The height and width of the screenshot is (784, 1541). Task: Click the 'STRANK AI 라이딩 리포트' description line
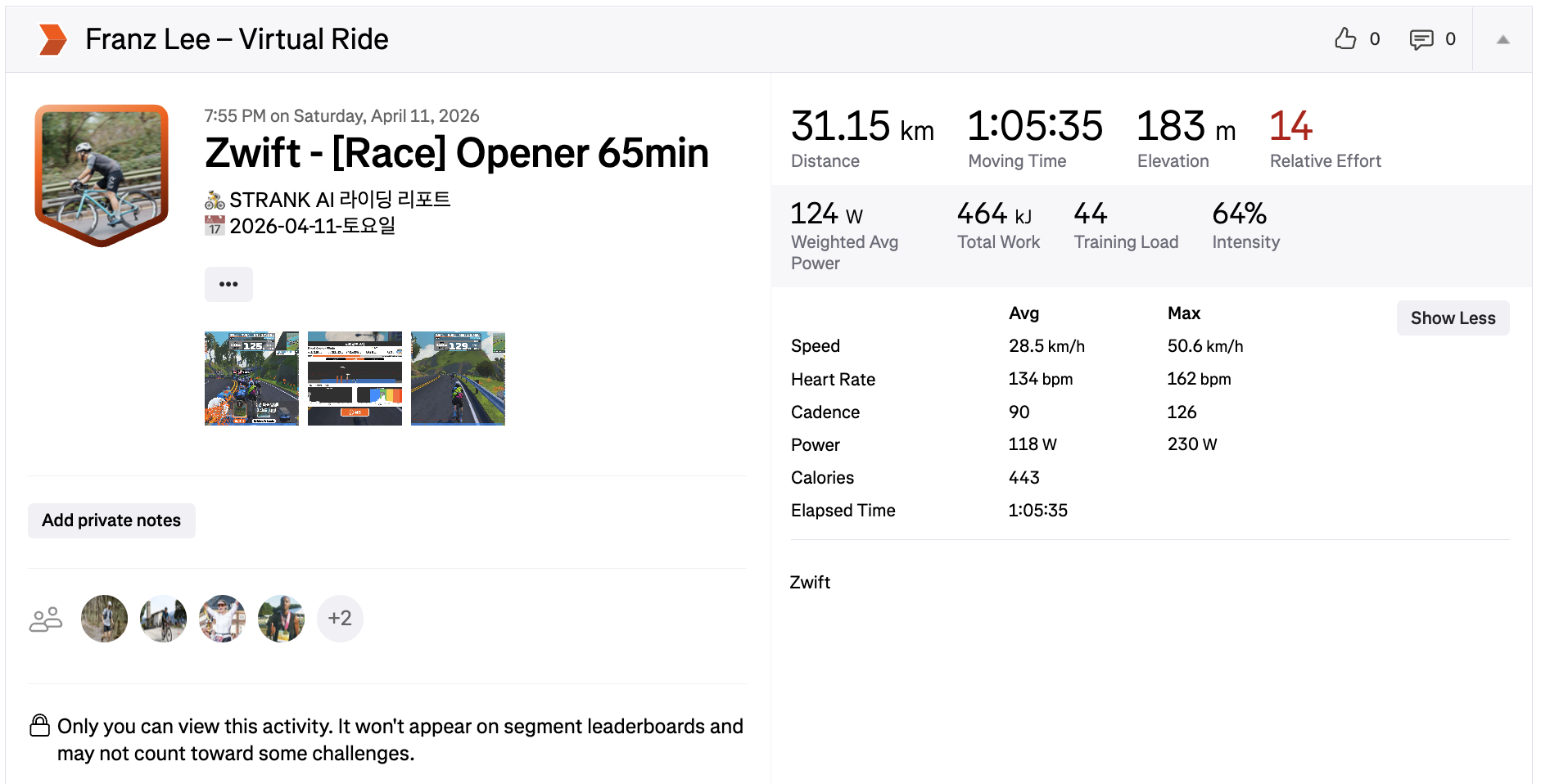pyautogui.click(x=328, y=200)
